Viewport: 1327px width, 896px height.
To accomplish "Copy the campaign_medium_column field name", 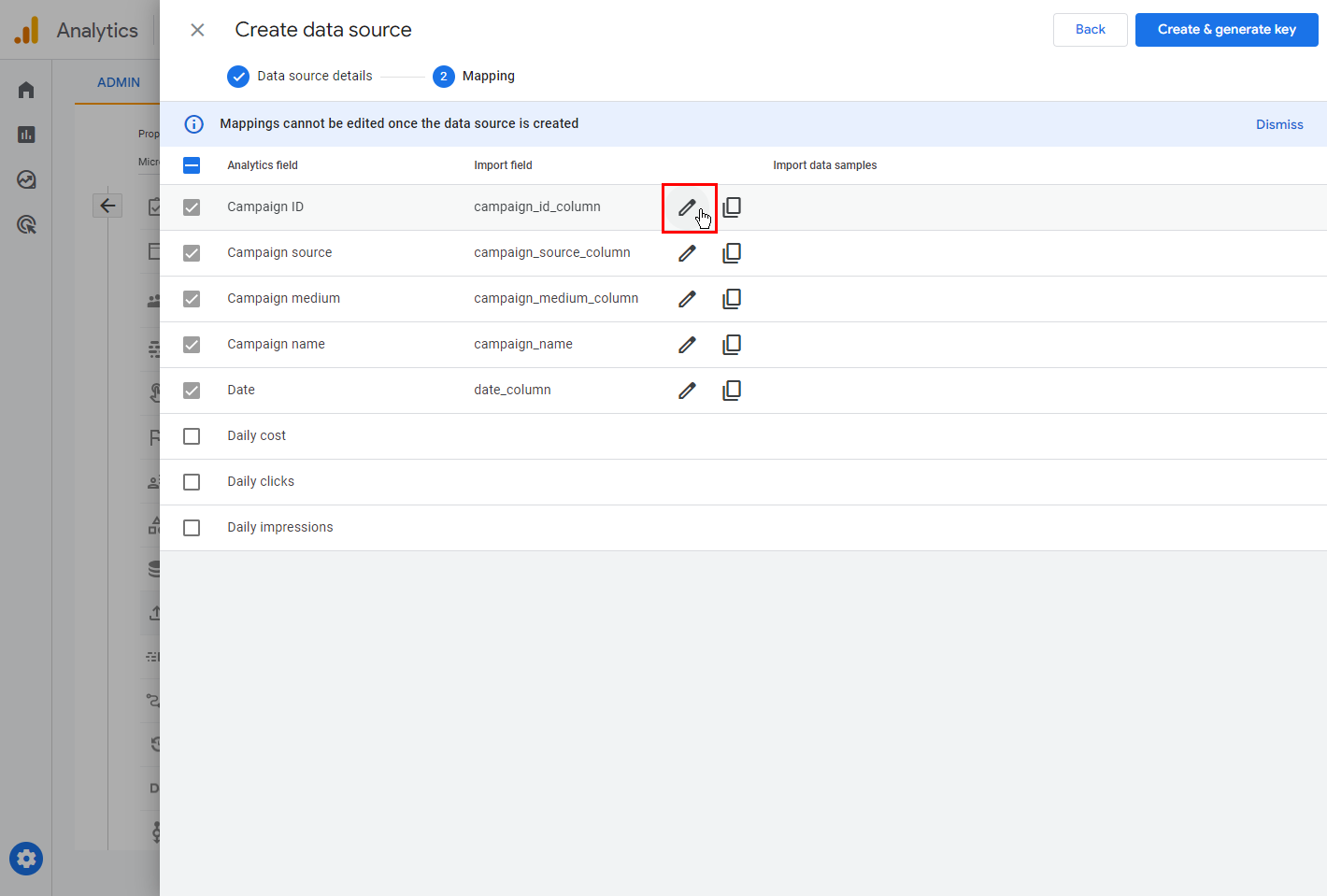I will pyautogui.click(x=732, y=299).
